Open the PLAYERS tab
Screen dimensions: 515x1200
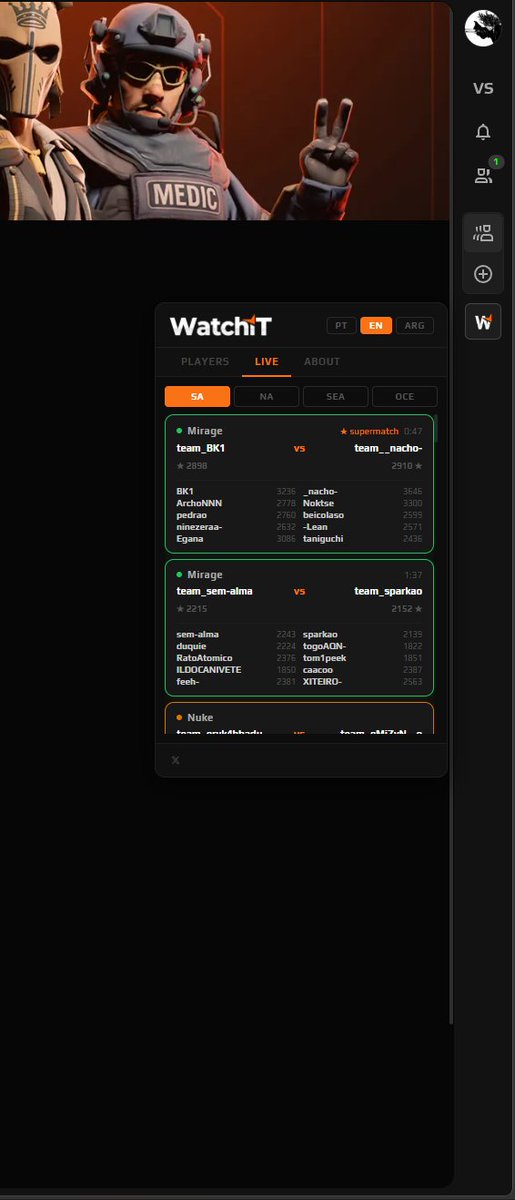[x=205, y=362]
